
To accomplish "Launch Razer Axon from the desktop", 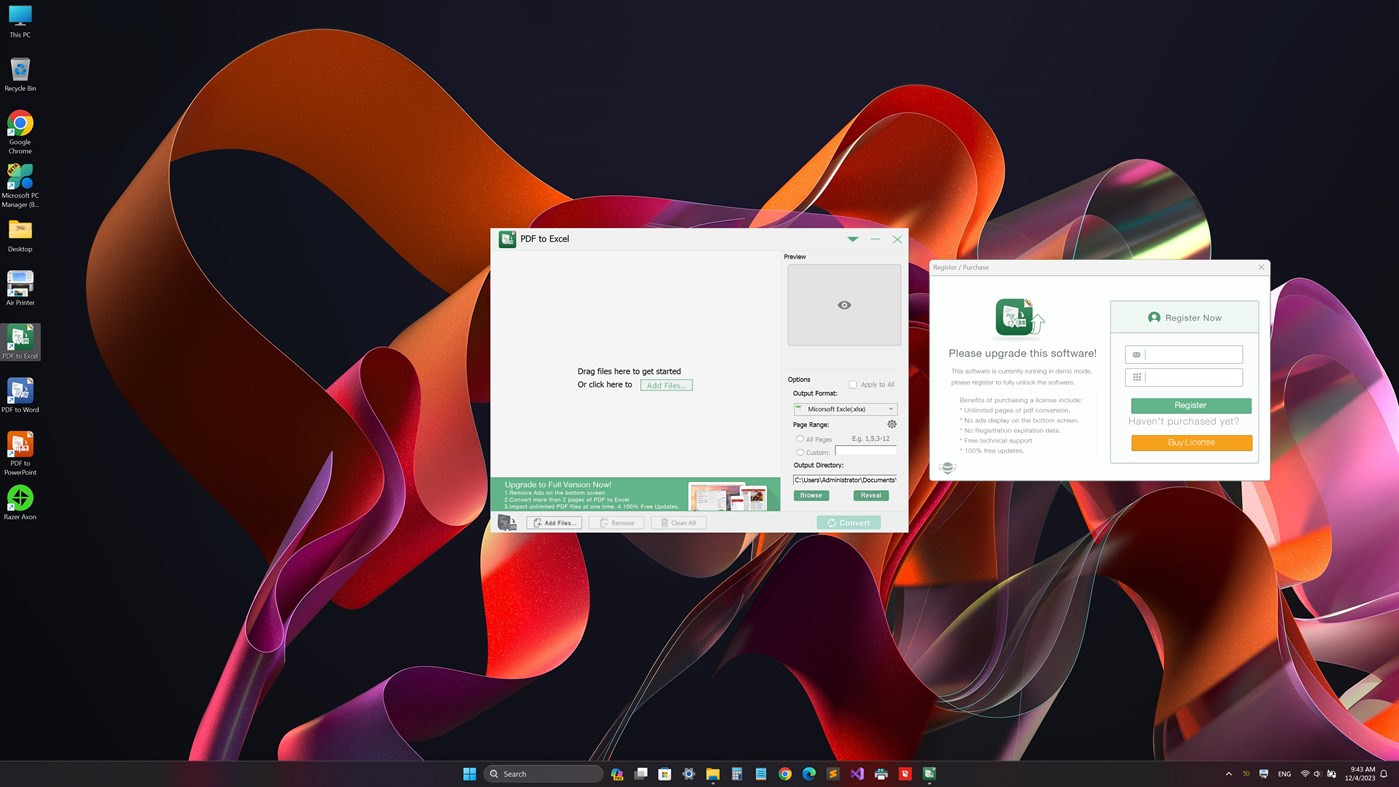I will (x=20, y=503).
